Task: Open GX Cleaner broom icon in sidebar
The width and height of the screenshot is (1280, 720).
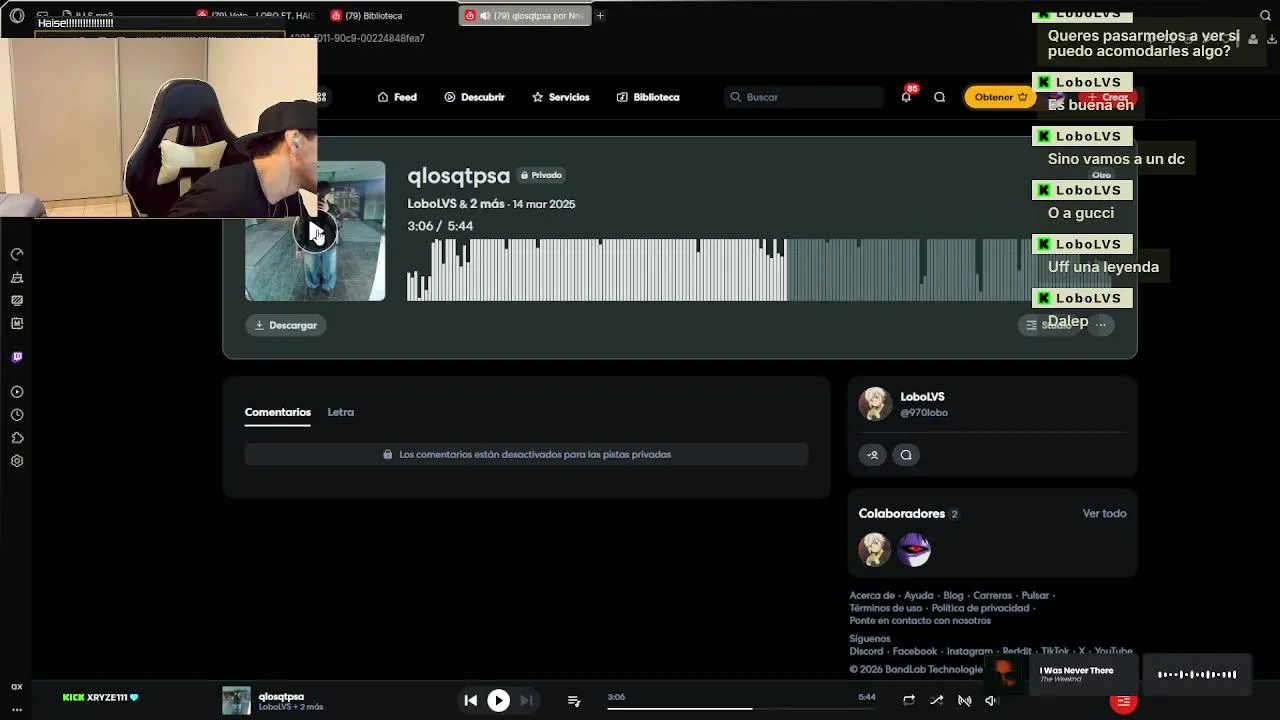Action: [17, 278]
